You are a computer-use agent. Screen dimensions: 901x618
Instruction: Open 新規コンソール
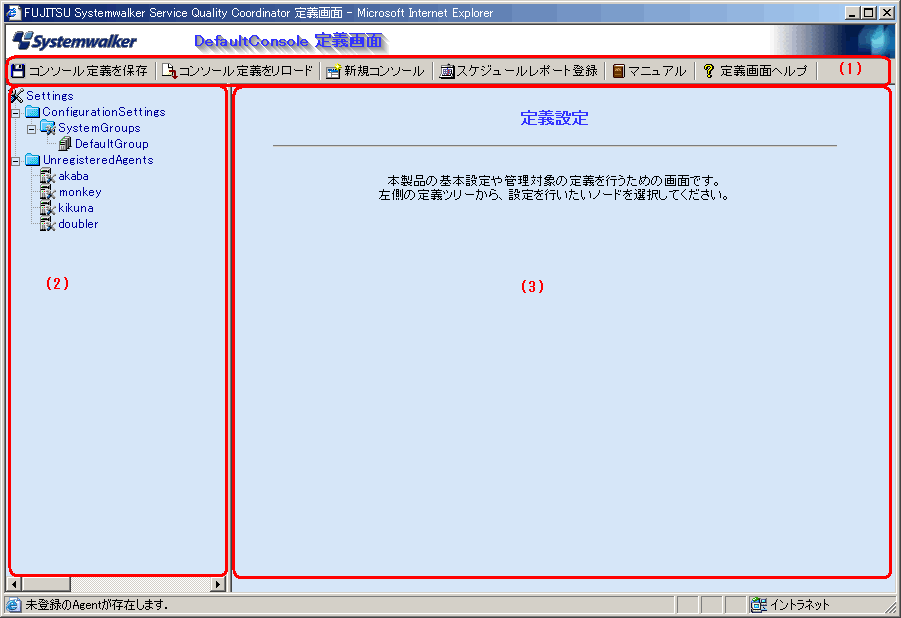click(x=384, y=71)
